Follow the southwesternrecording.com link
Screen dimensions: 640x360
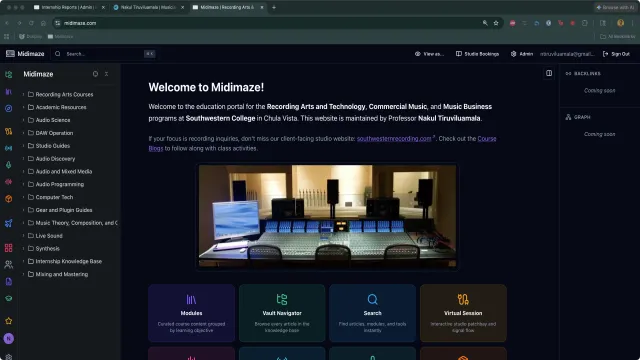(394, 139)
